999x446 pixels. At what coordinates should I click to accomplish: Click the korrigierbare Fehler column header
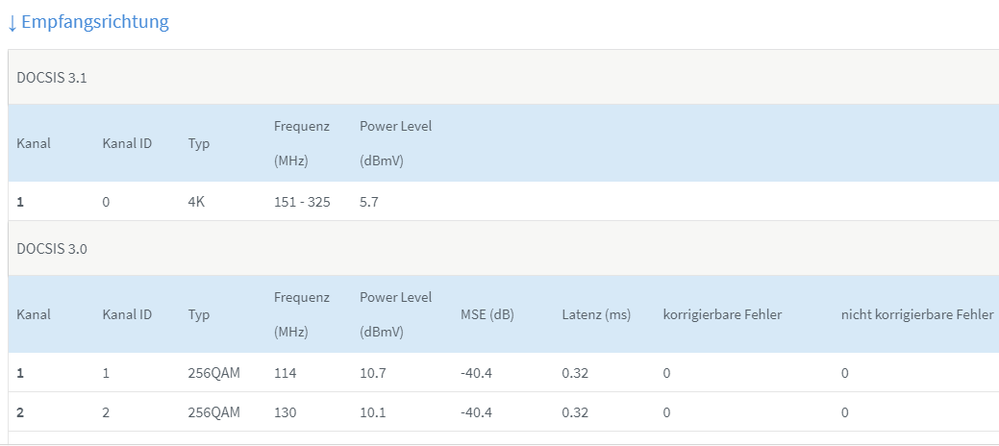click(x=722, y=314)
